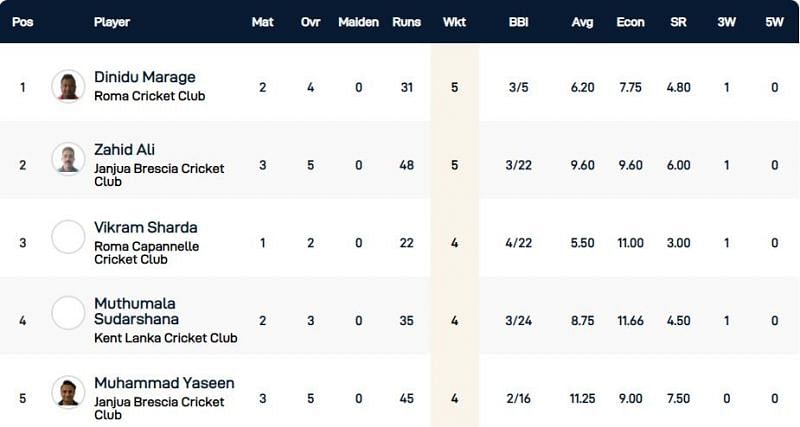
Task: Sort by Avg column header
Action: (582, 22)
